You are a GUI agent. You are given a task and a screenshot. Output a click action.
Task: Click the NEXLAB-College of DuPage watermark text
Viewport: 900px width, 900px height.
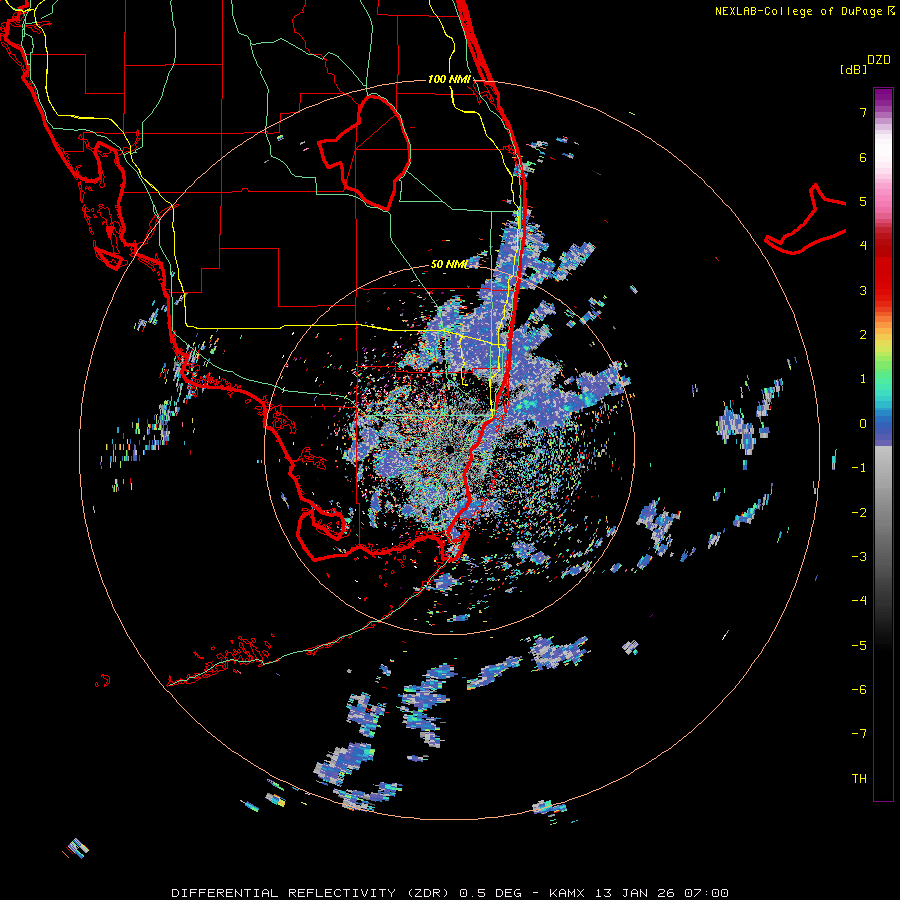pyautogui.click(x=804, y=11)
